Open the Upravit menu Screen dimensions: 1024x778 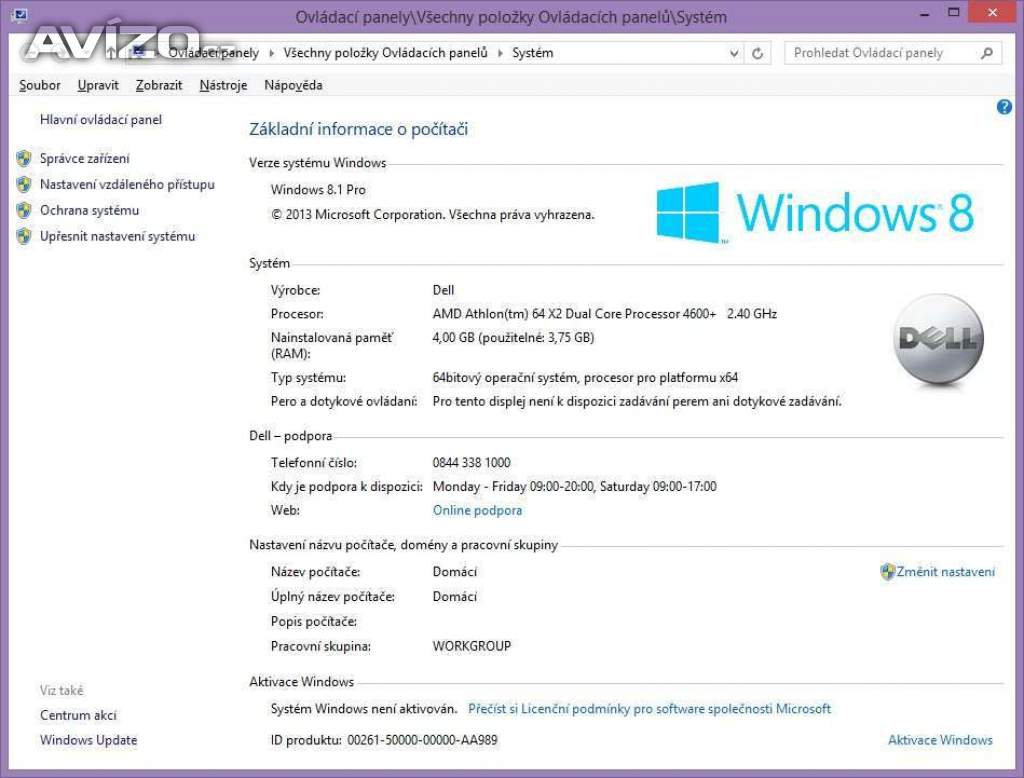98,85
